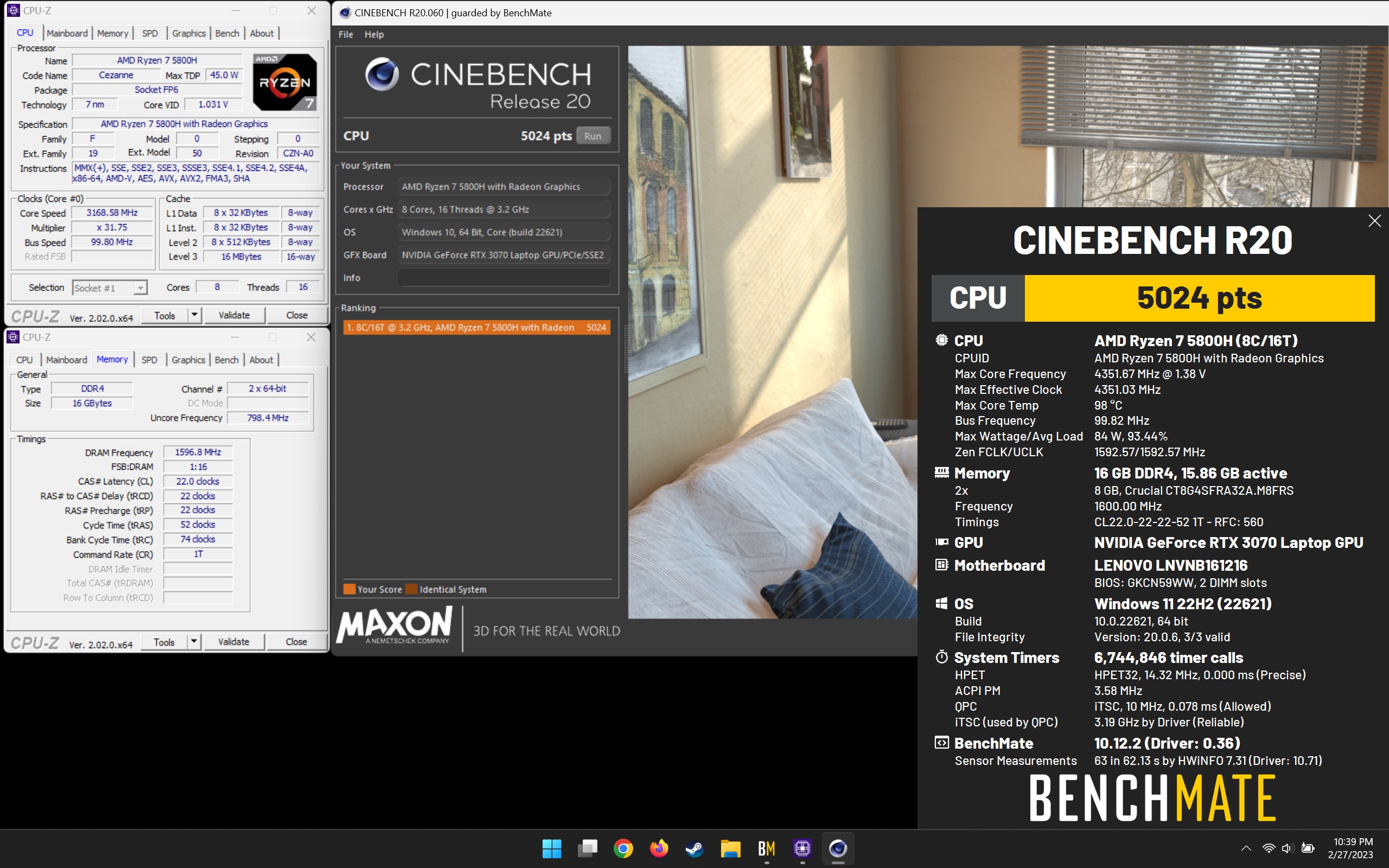Screen dimensions: 1389x868
Task: Open the Cinebench File menu
Action: (x=346, y=34)
